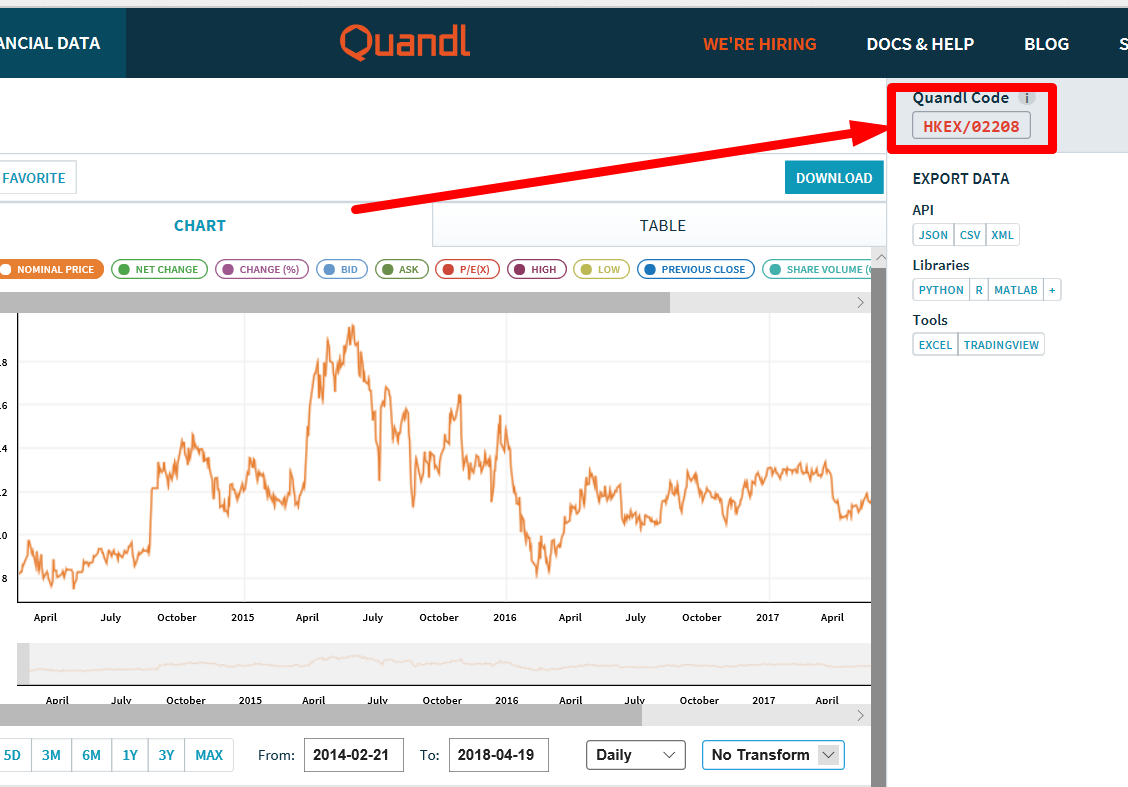Open the R library option
Viewport: 1128px width, 787px height.
[x=978, y=290]
